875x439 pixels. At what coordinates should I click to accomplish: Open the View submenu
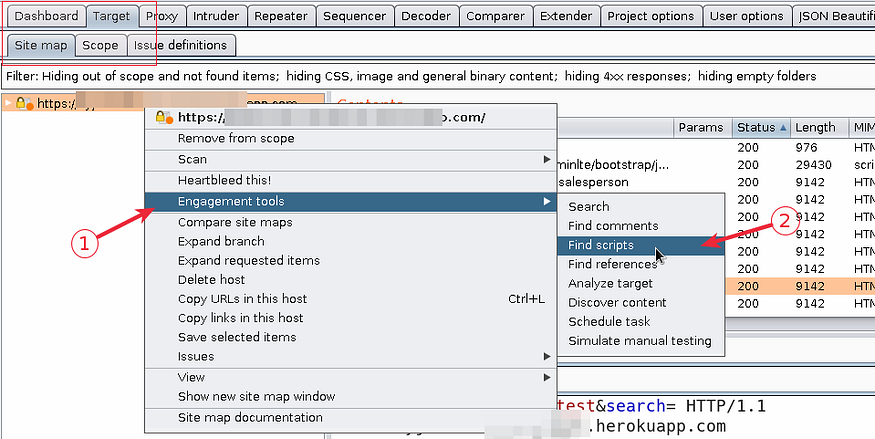pos(191,377)
